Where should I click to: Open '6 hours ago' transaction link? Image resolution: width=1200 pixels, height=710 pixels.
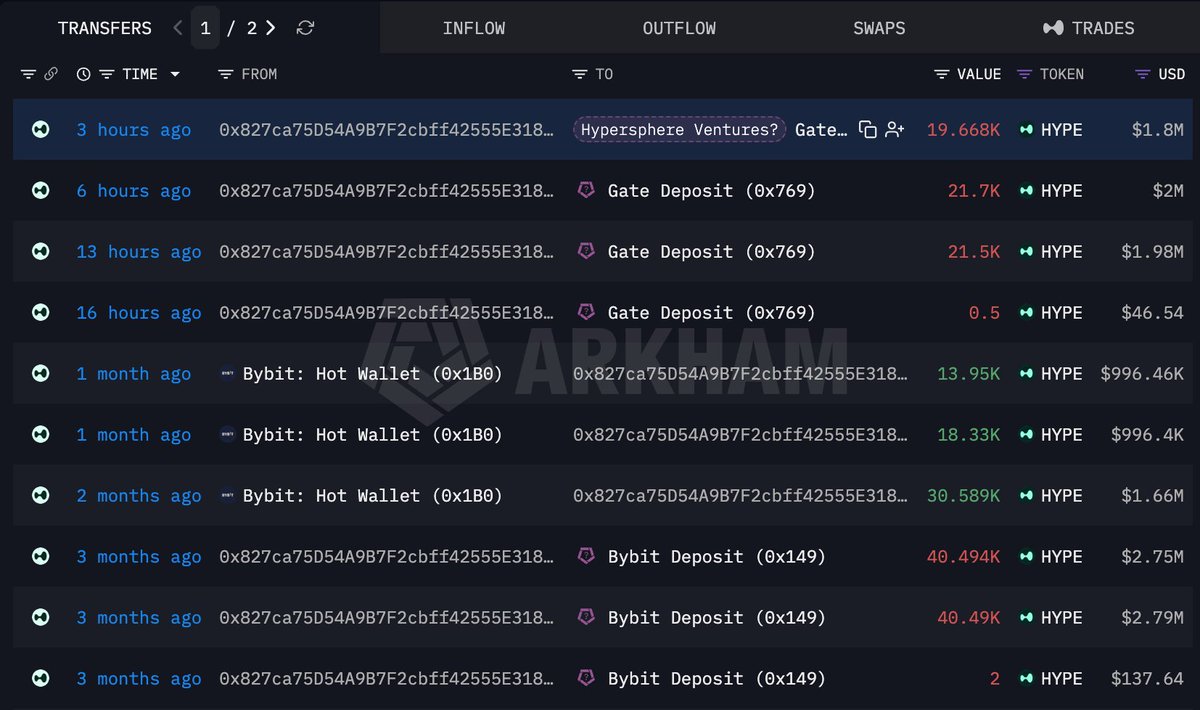click(x=134, y=191)
